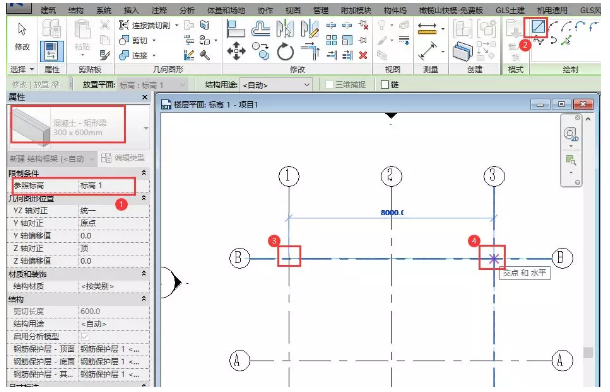Click the red X delete icon

[363, 55]
